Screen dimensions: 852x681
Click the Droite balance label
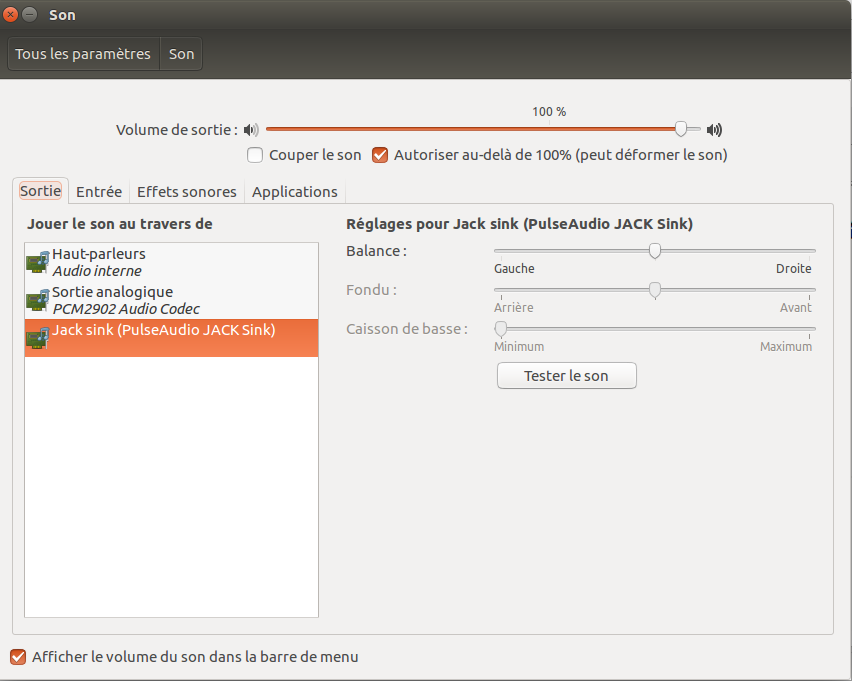point(793,268)
